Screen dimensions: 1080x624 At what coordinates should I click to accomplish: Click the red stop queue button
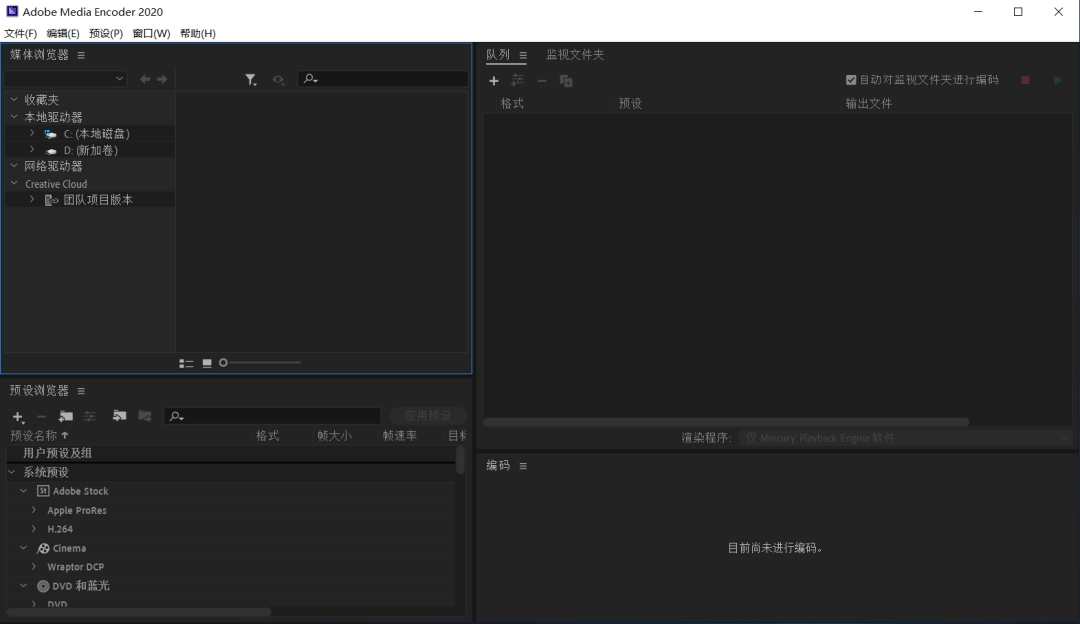[x=1025, y=81]
